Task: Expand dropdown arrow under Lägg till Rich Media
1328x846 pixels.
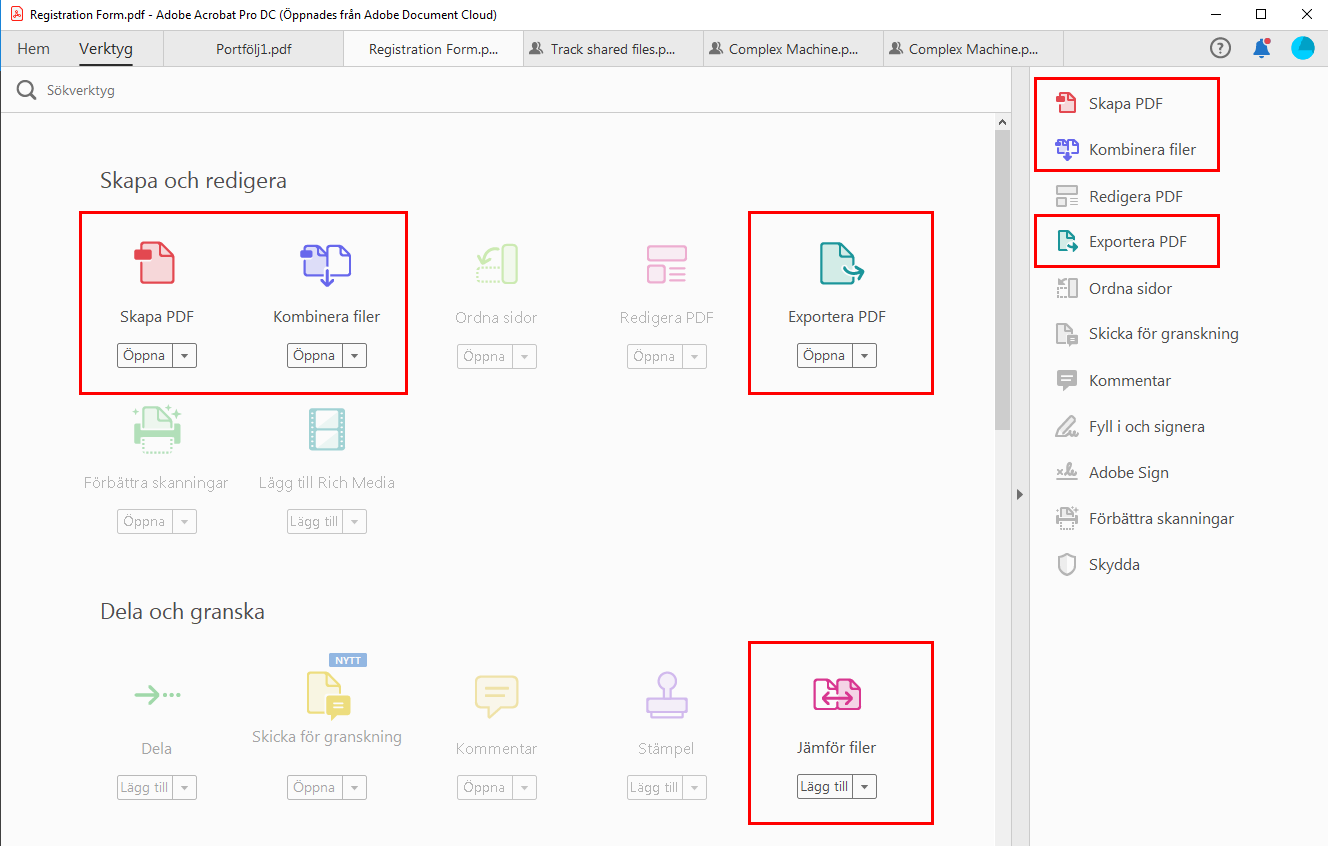Action: (x=355, y=522)
